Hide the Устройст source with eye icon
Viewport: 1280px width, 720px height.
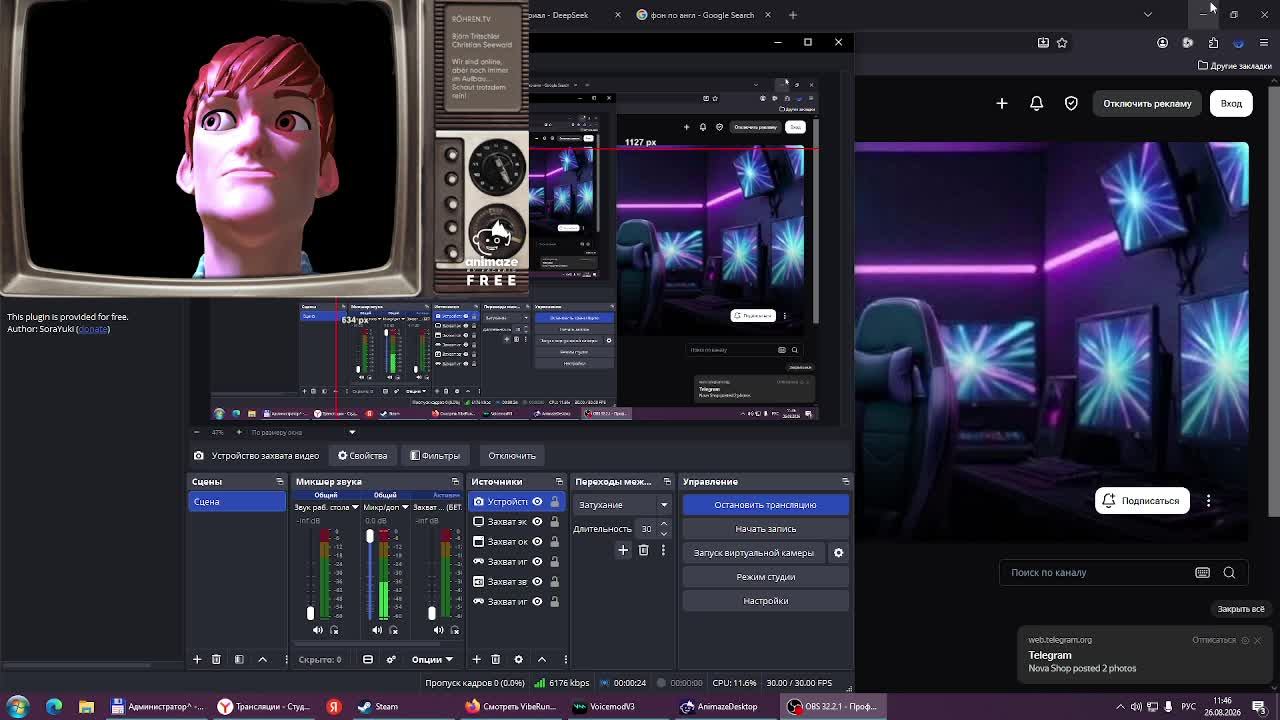(537, 502)
